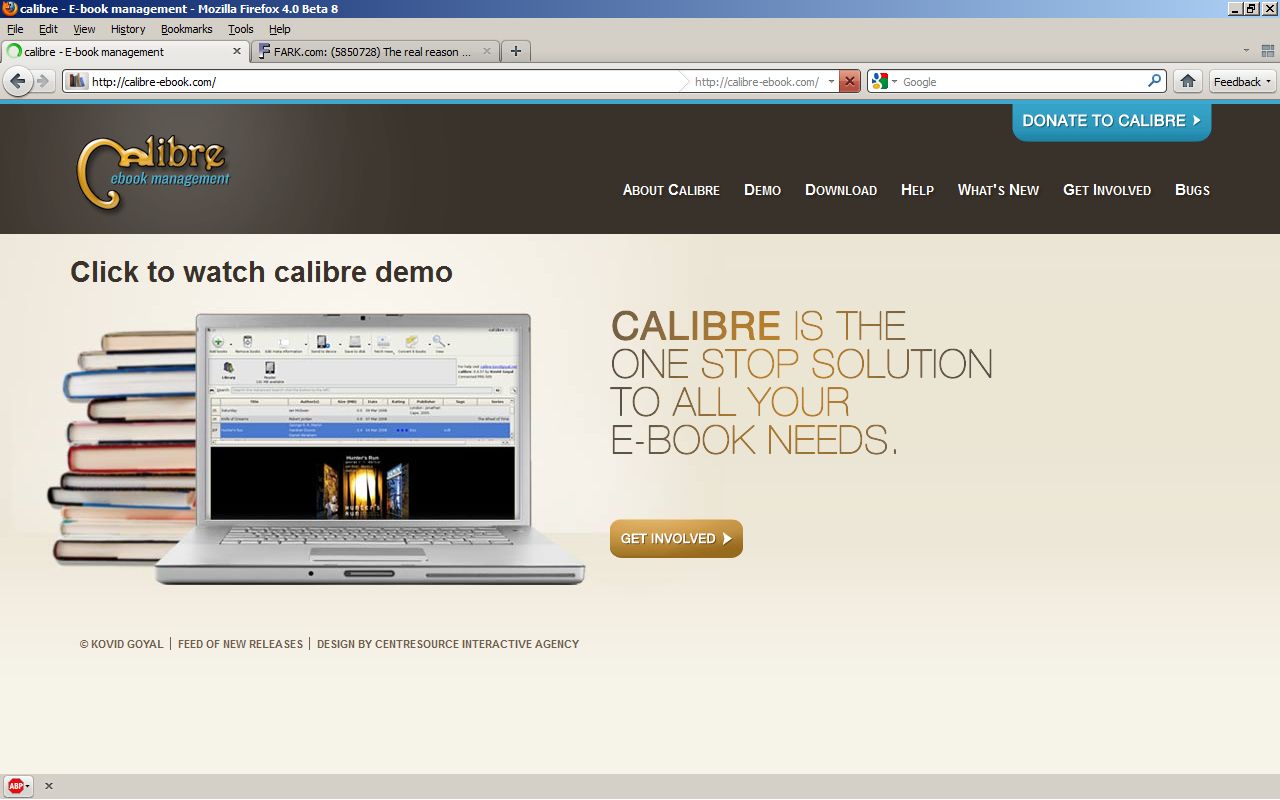Open the Help link in site navigation
Image resolution: width=1280 pixels, height=800 pixels.
coord(917,190)
